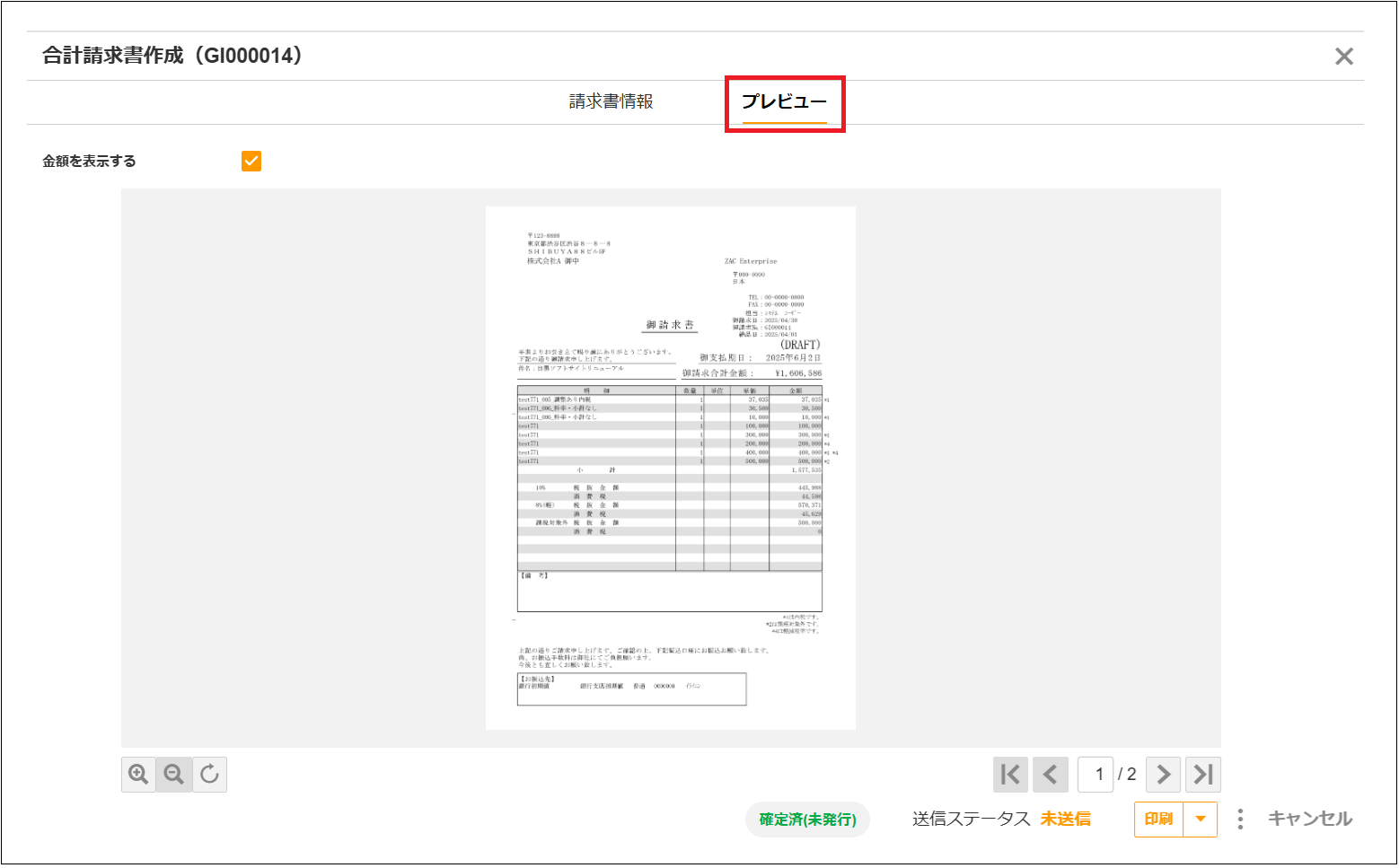Image resolution: width=1399 pixels, height=868 pixels.
Task: Uncheck the 金額を表示する checkbox
Action: pyautogui.click(x=251, y=161)
